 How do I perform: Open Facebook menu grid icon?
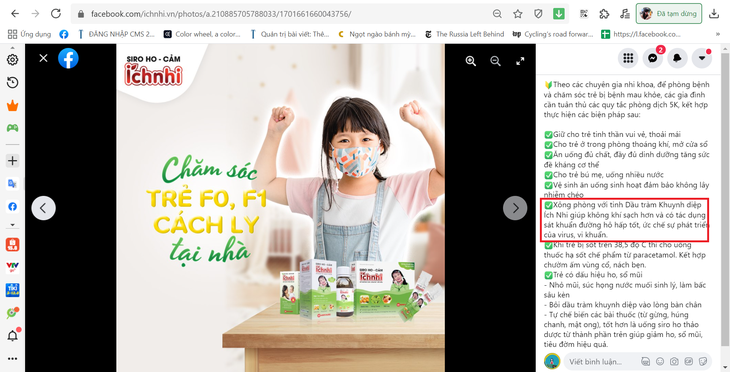pos(629,58)
